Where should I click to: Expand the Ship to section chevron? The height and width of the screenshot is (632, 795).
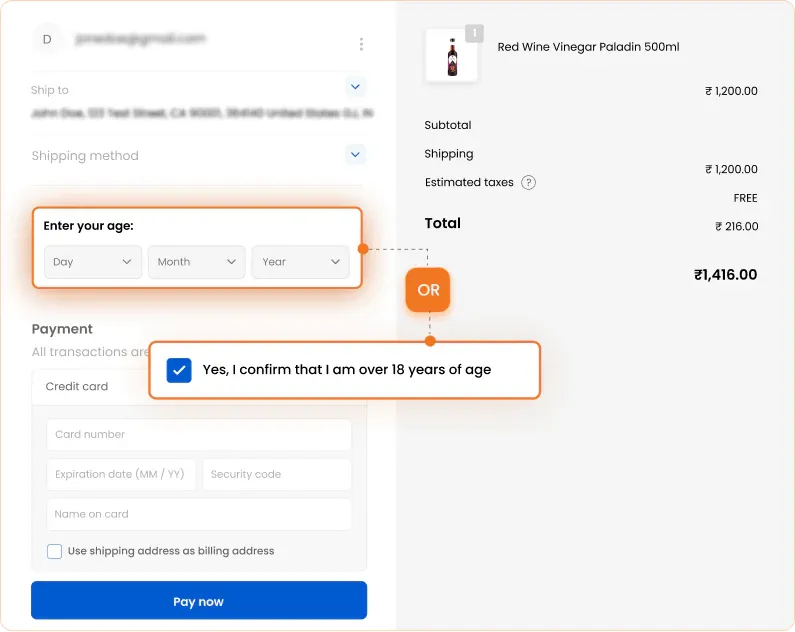[355, 87]
